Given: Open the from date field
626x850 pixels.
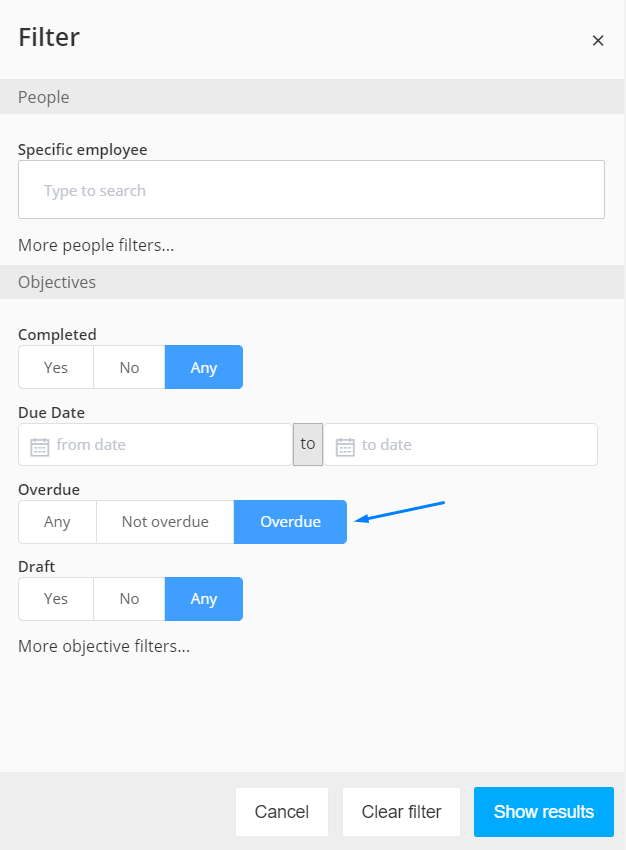Looking at the screenshot, I should tap(156, 445).
